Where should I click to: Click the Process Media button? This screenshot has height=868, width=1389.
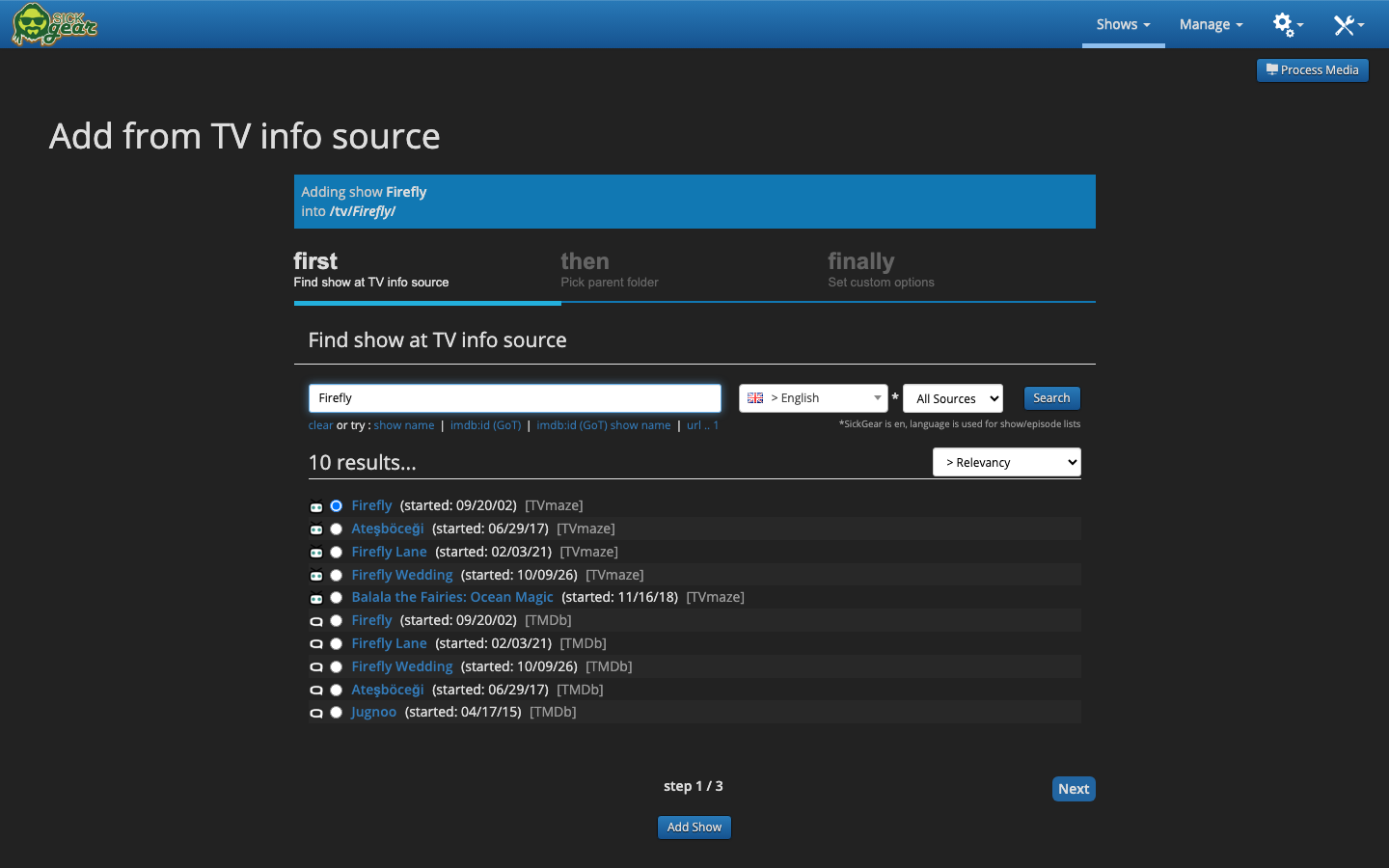[x=1312, y=70]
